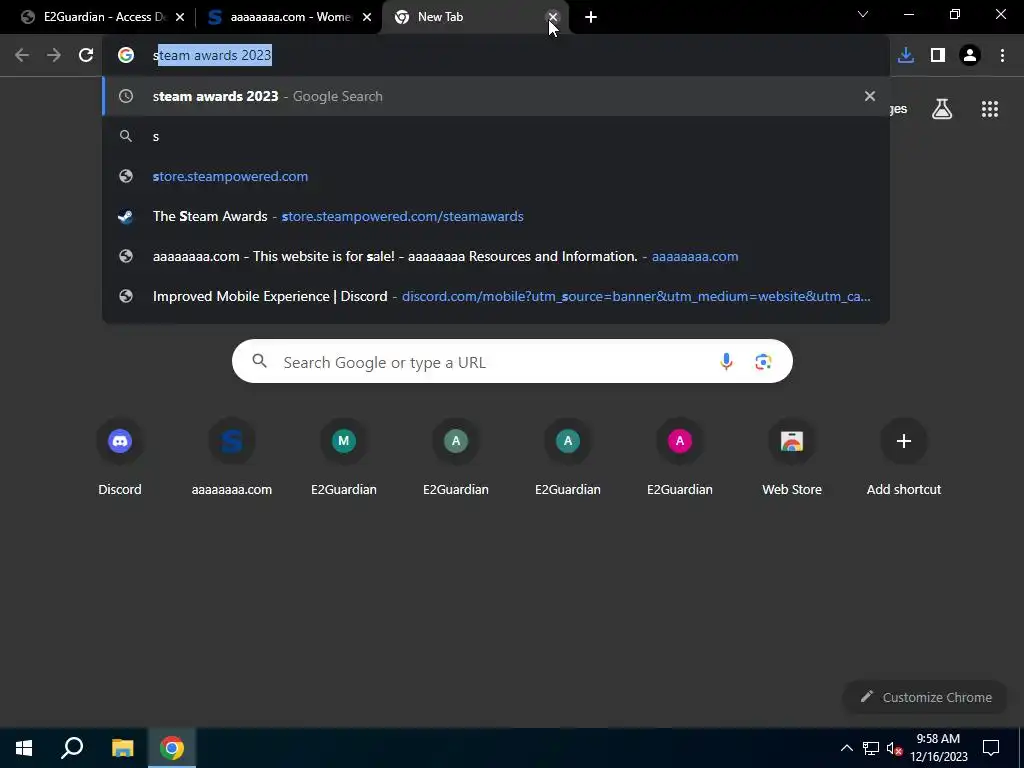
Task: Close the aaaaaaaa.com tab
Action: [x=367, y=17]
